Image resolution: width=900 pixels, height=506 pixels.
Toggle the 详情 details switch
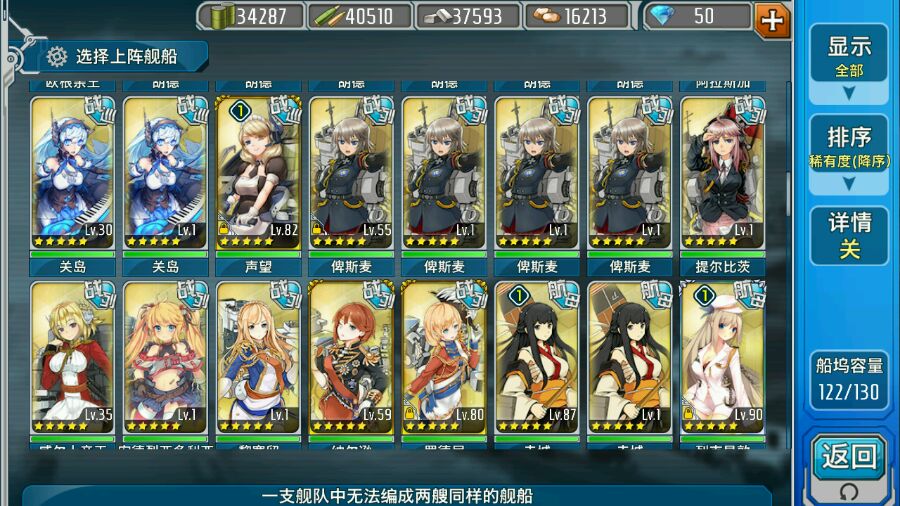[x=849, y=236]
